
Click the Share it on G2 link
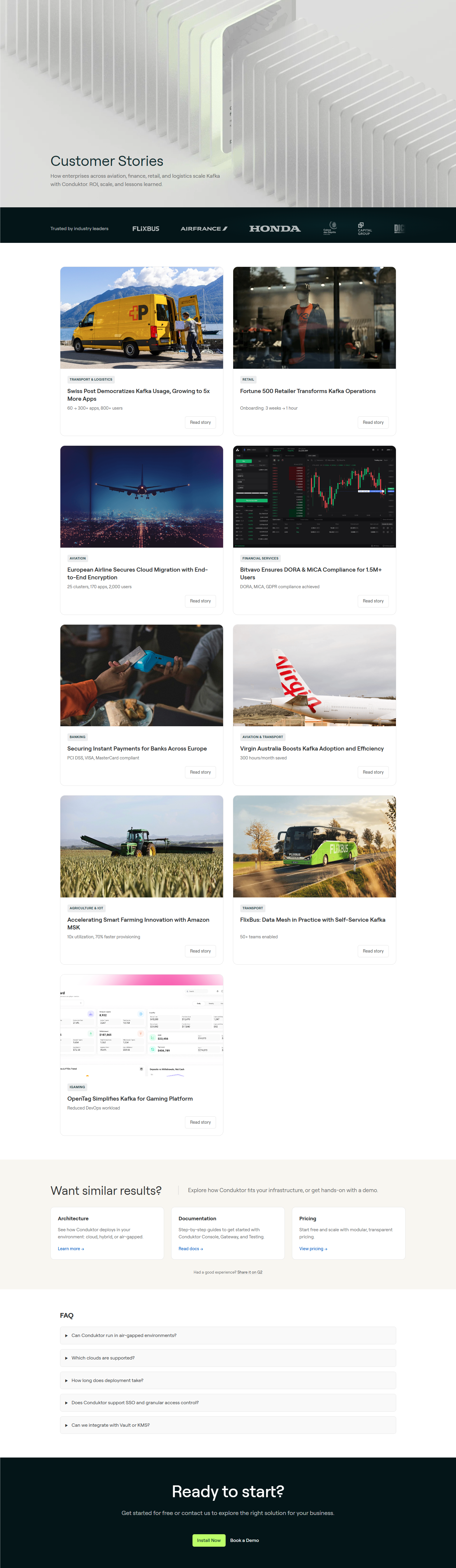click(x=250, y=1272)
